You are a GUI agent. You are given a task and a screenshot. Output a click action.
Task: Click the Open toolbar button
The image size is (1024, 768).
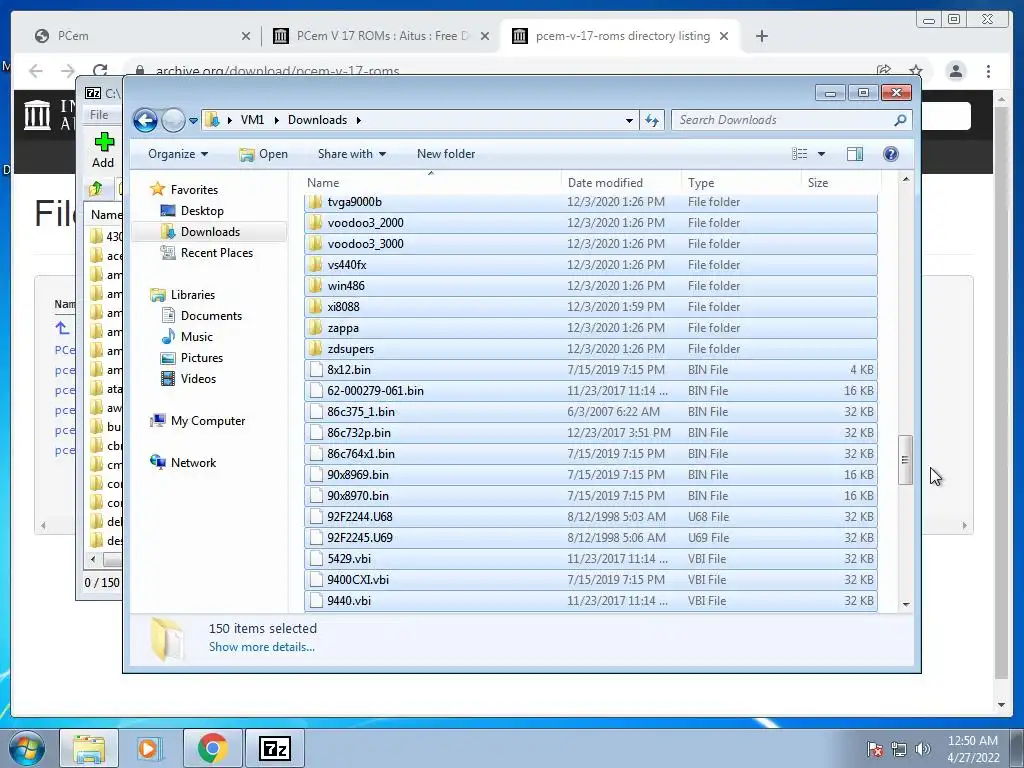coord(264,154)
